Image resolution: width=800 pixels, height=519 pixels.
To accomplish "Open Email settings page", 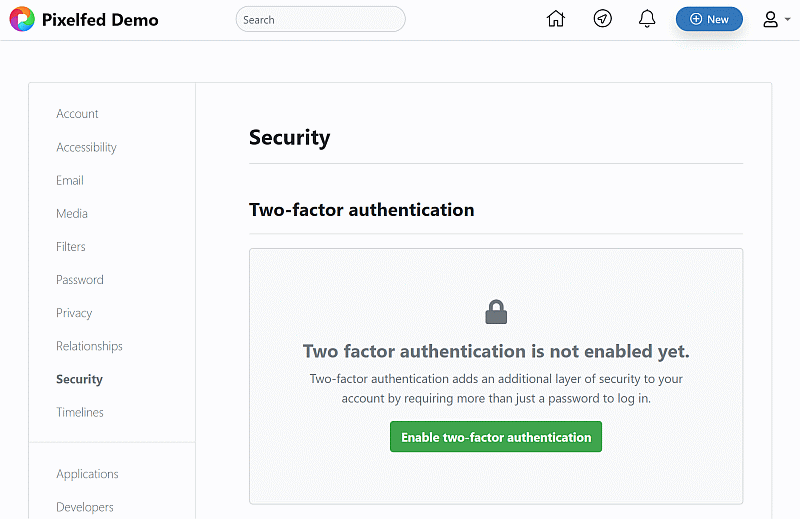I will pos(70,180).
